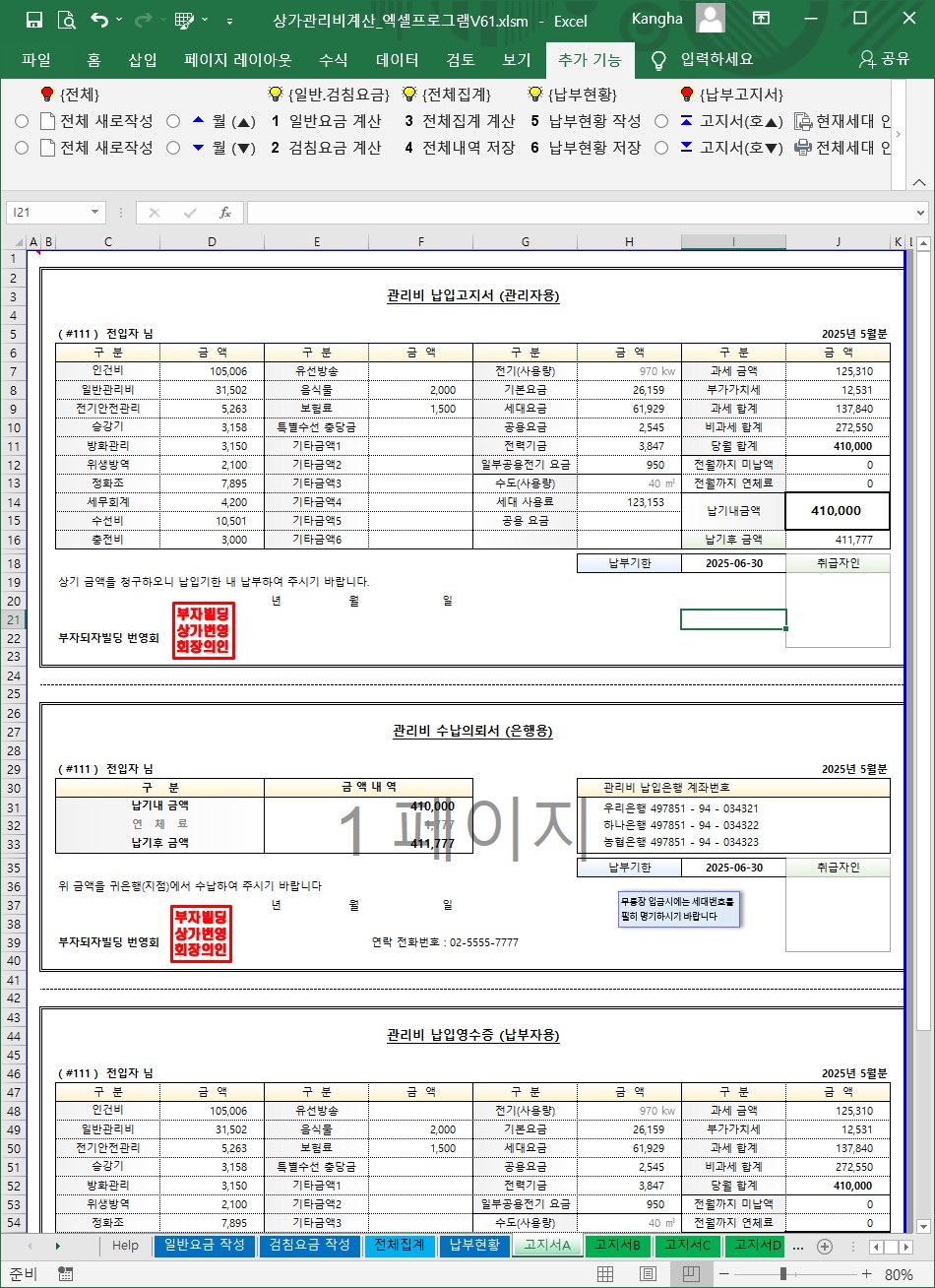Click the 고지서(호▼) next unit icon

click(686, 148)
